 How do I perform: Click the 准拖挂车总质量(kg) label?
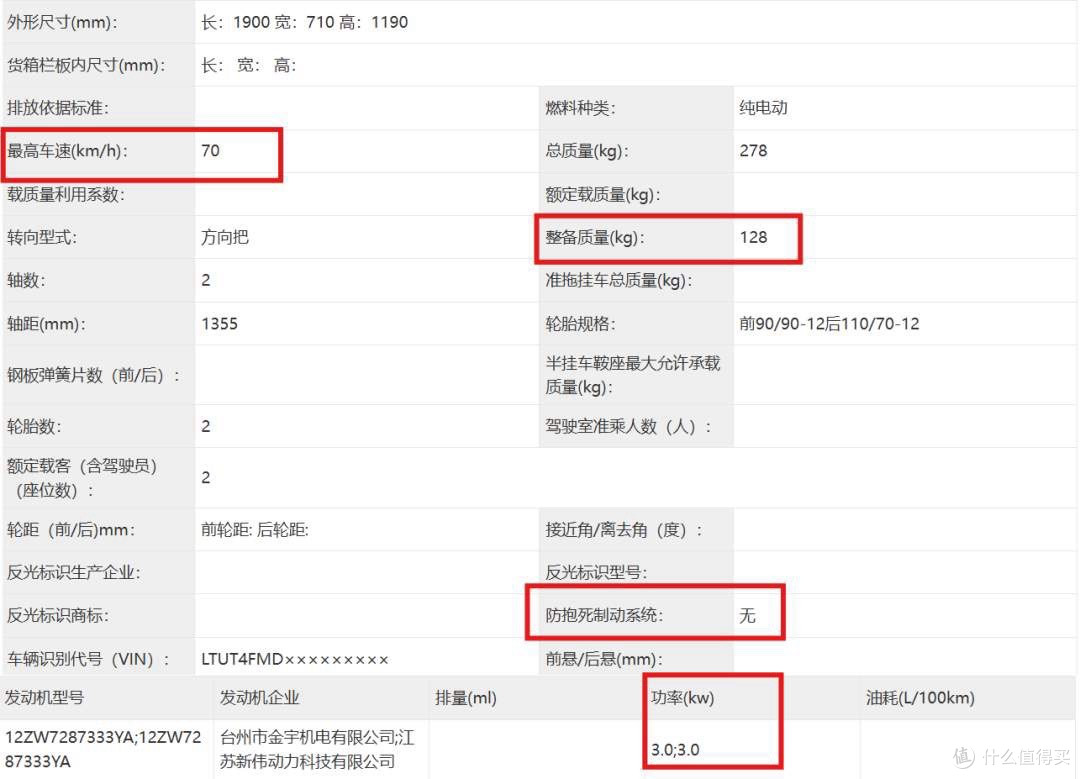click(619, 280)
